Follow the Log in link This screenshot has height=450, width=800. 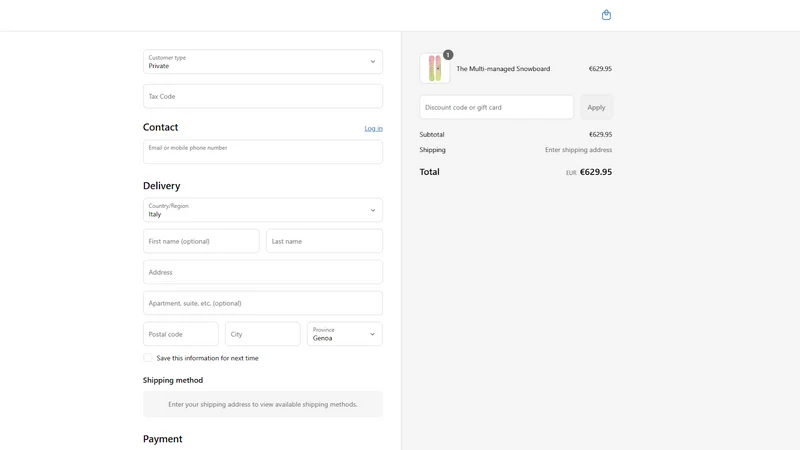373,129
